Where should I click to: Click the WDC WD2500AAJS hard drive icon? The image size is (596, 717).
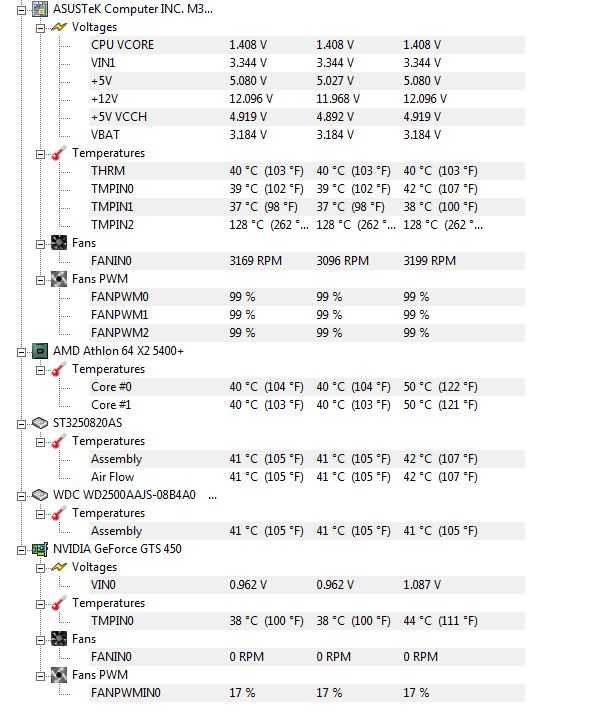(x=40, y=495)
